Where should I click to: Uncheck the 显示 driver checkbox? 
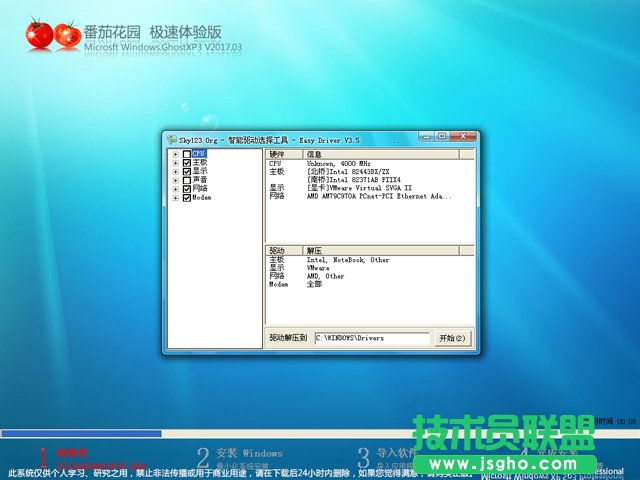coord(187,171)
